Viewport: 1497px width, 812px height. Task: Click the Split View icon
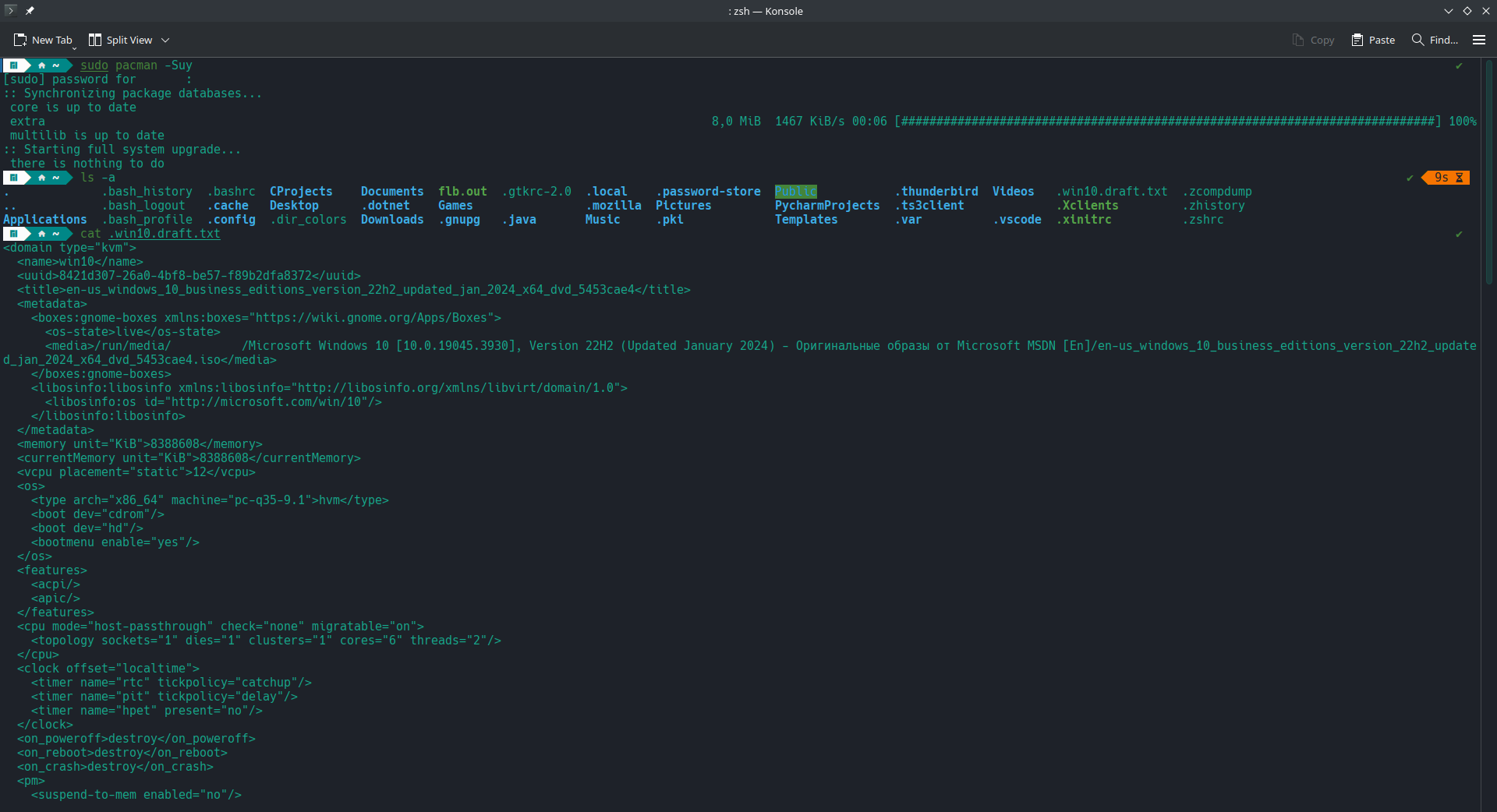pyautogui.click(x=95, y=40)
